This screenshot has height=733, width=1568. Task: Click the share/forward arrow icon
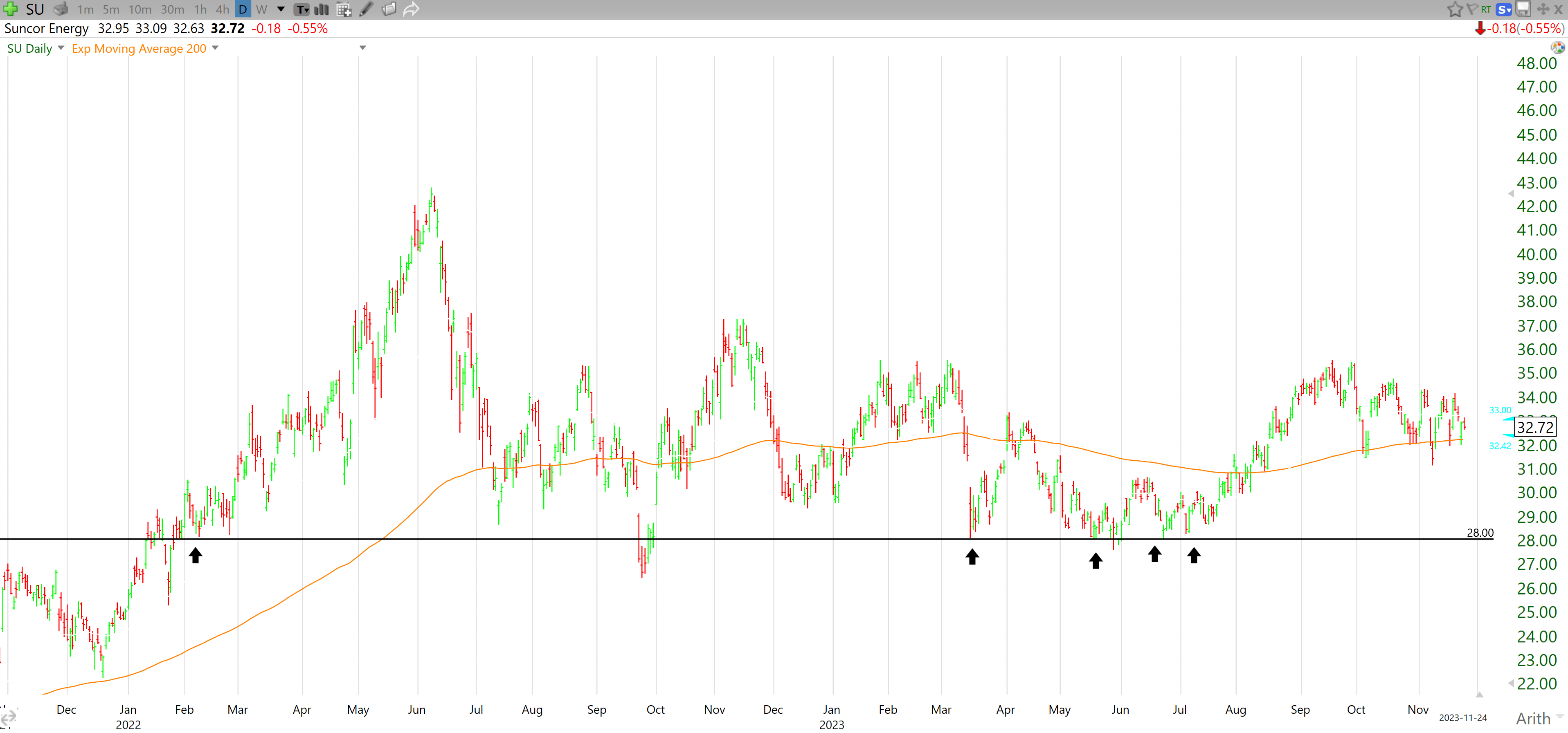412,9
